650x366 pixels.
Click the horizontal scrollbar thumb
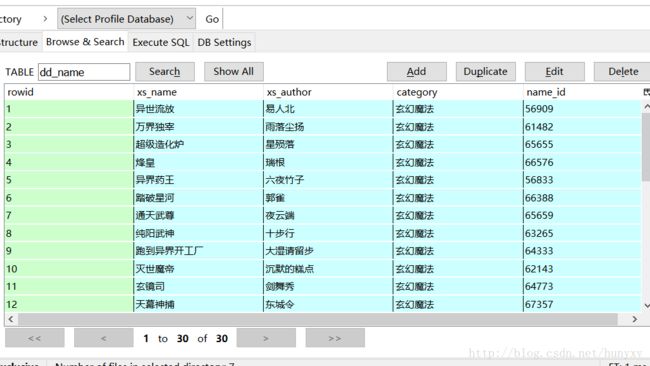(x=318, y=319)
